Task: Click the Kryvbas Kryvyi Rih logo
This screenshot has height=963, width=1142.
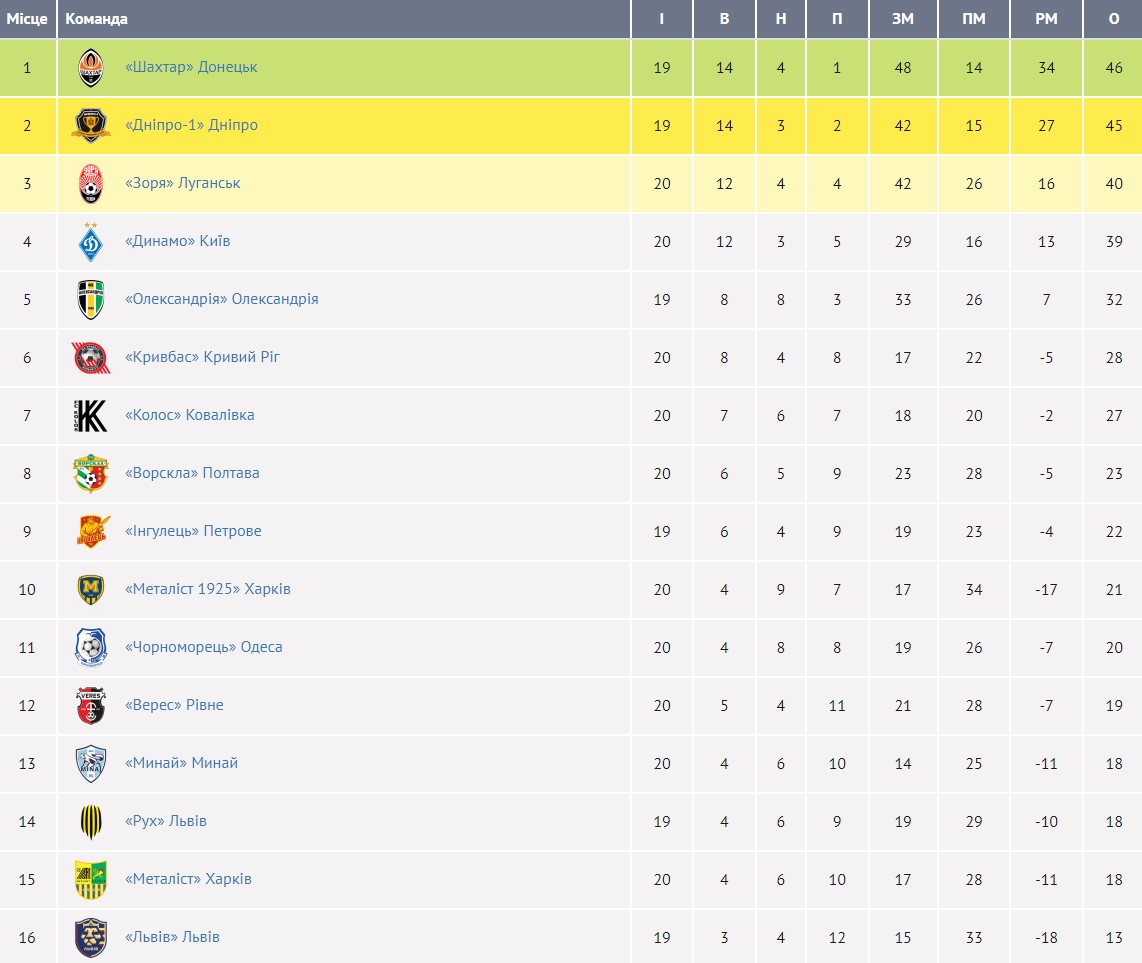Action: pos(91,358)
